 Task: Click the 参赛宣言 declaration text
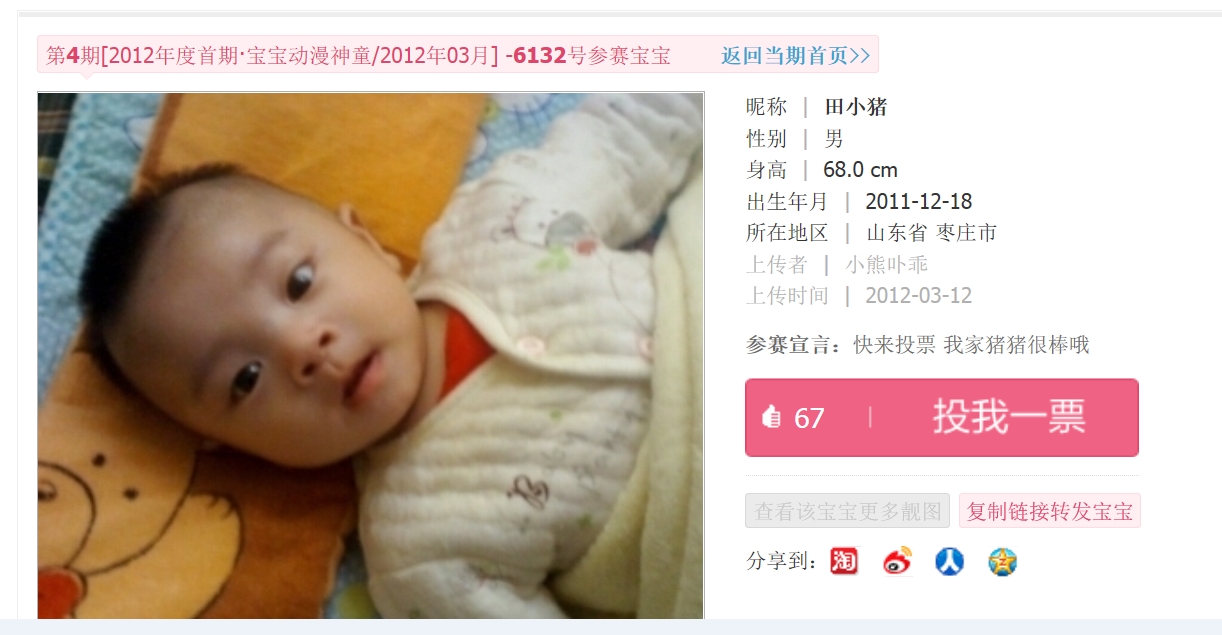click(970, 345)
